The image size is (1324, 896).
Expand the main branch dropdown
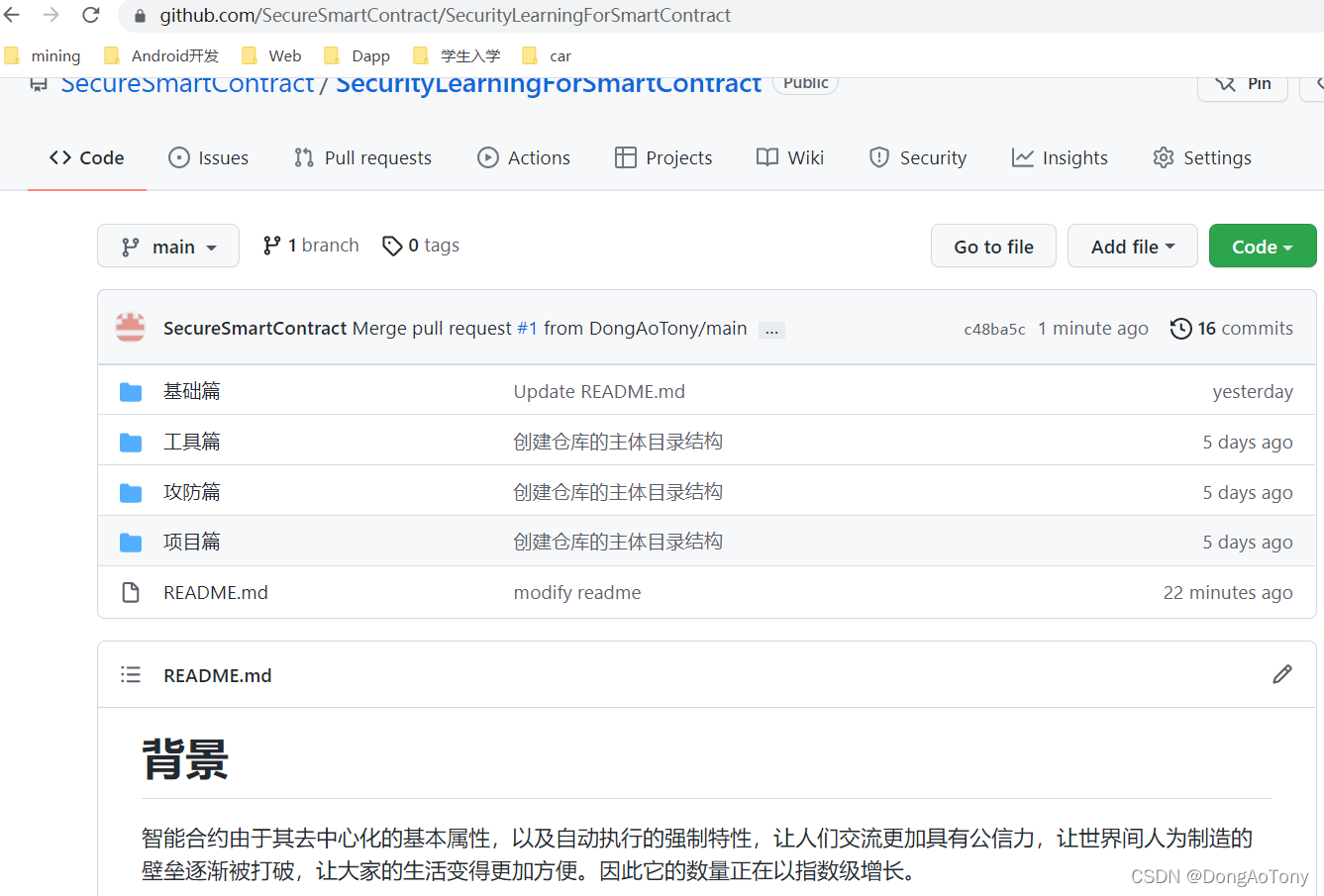[x=168, y=246]
